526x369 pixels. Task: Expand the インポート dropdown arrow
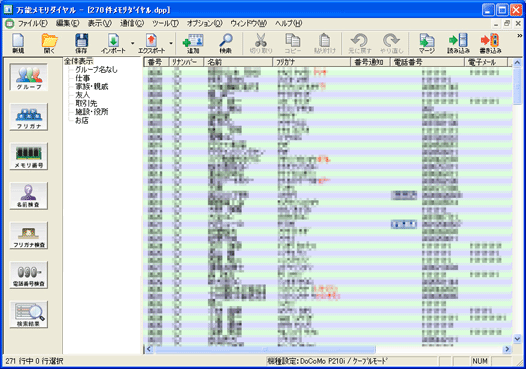pyautogui.click(x=133, y=43)
